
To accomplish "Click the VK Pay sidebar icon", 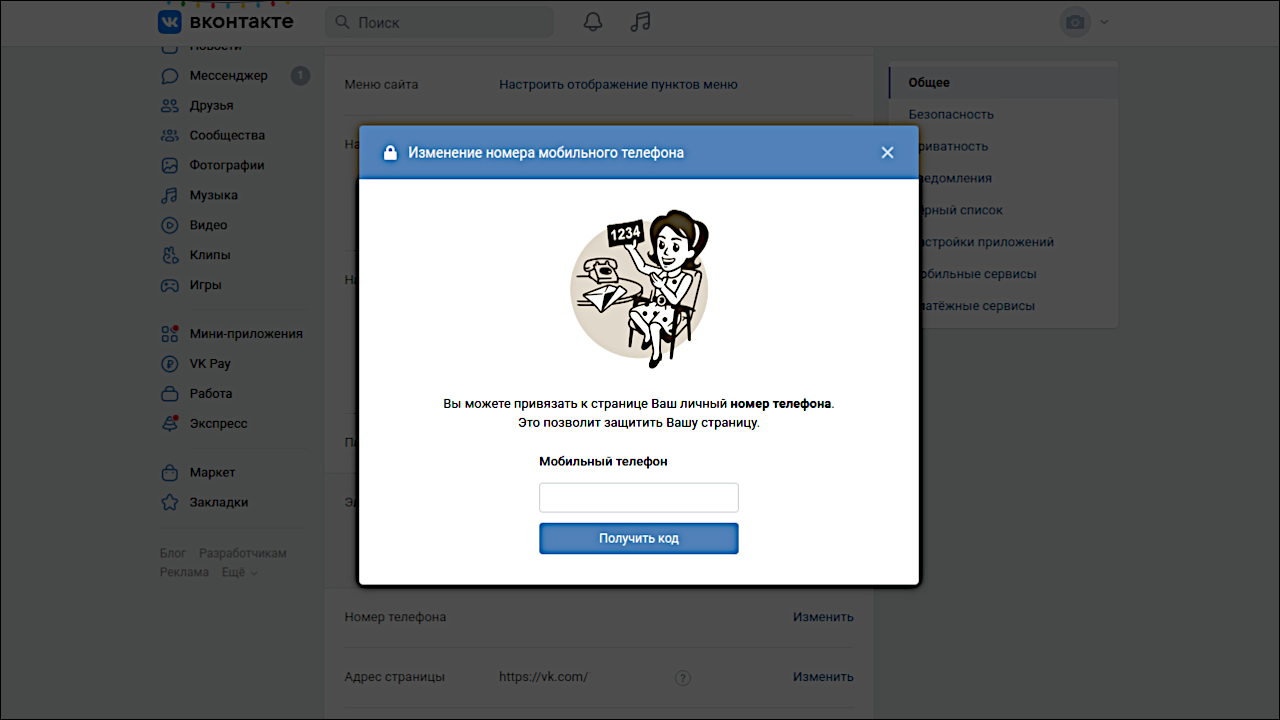I will click(x=170, y=364).
